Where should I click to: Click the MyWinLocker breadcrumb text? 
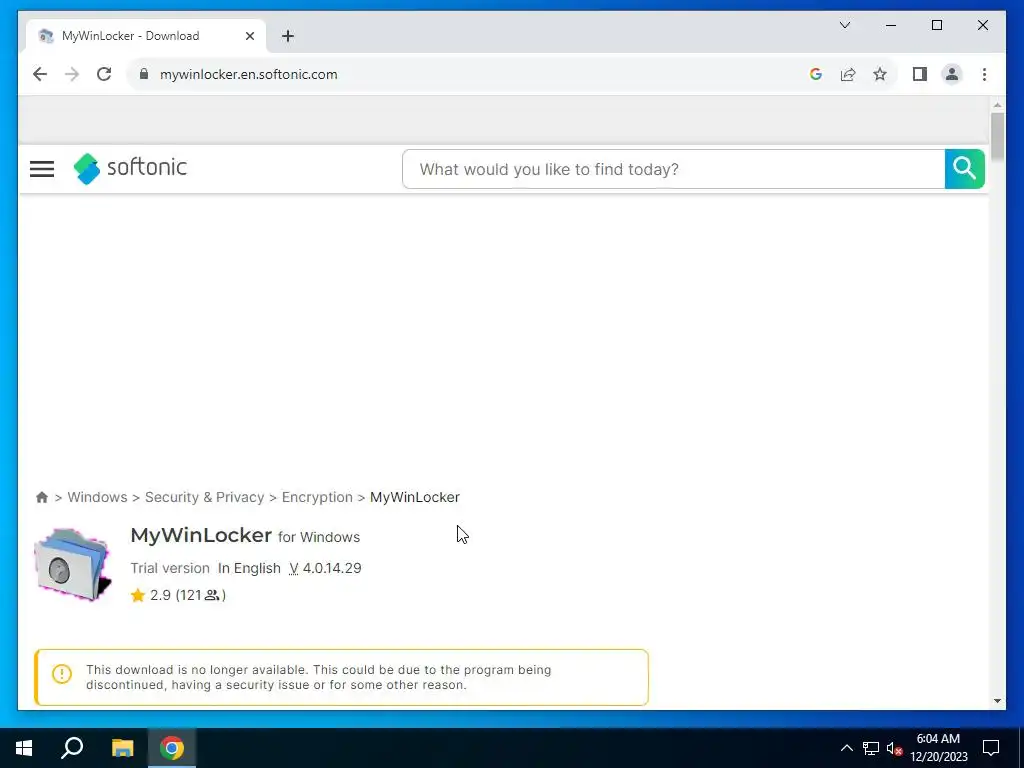[415, 498]
